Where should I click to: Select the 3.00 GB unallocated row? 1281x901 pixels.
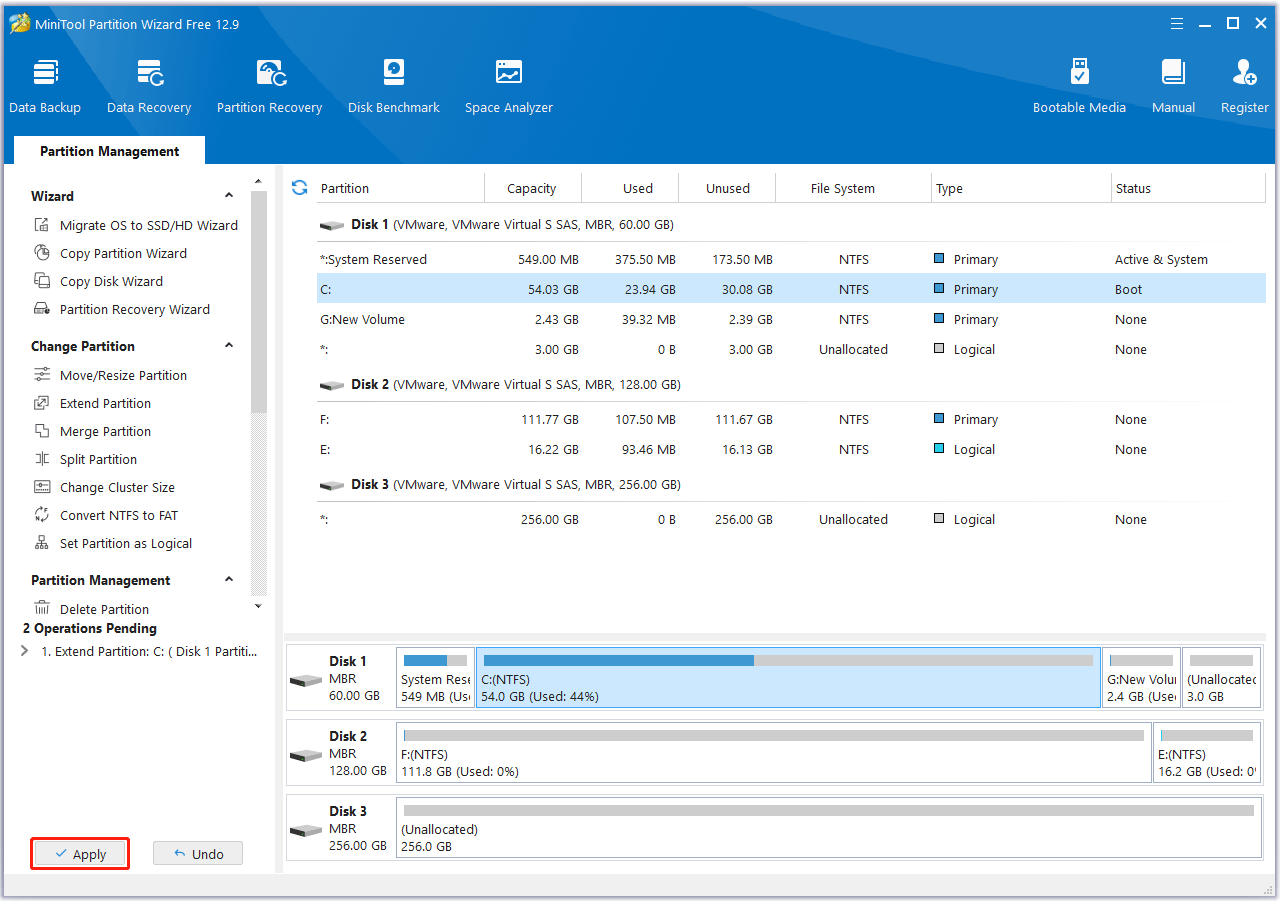point(791,349)
